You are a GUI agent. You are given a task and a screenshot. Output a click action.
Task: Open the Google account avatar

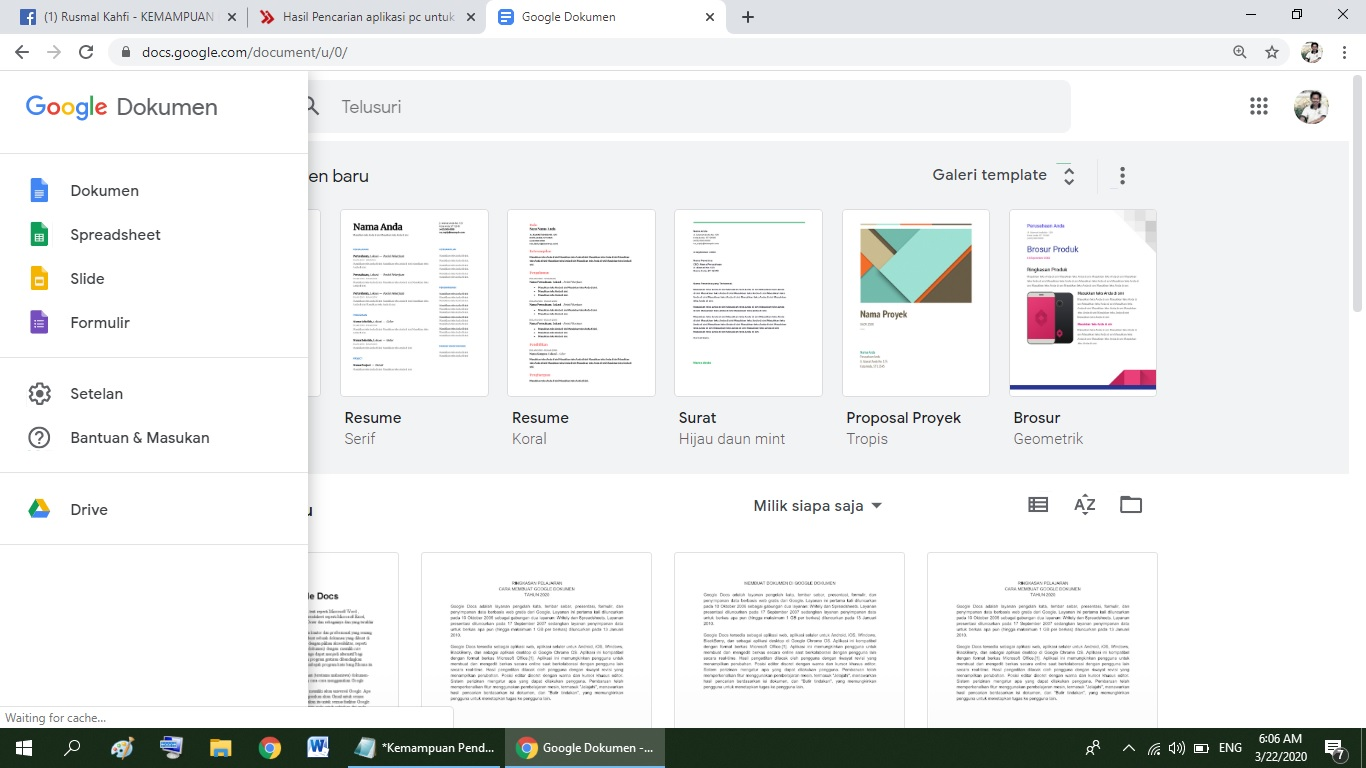coord(1311,107)
